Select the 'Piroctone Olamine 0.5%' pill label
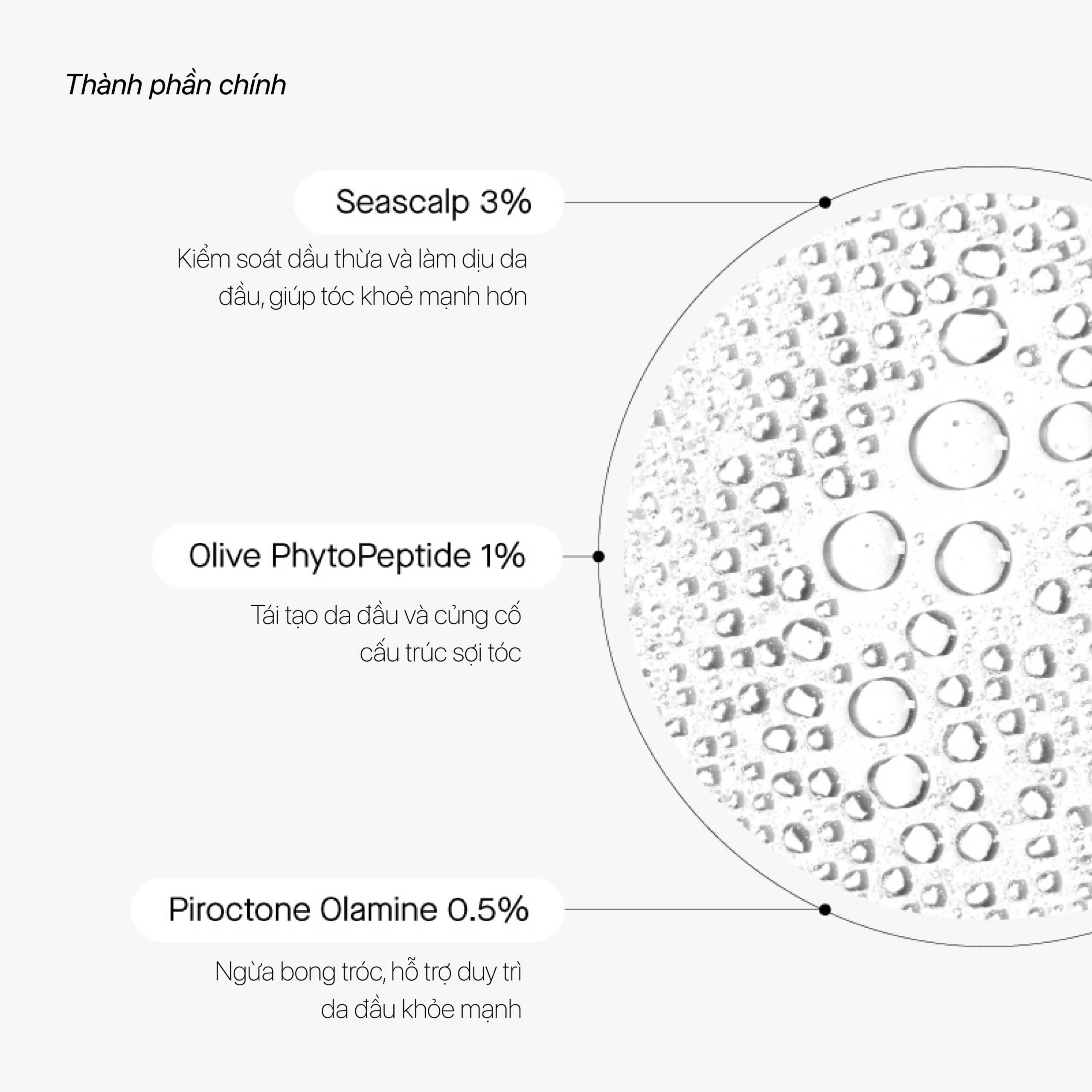Viewport: 1092px width, 1092px height. (x=348, y=909)
